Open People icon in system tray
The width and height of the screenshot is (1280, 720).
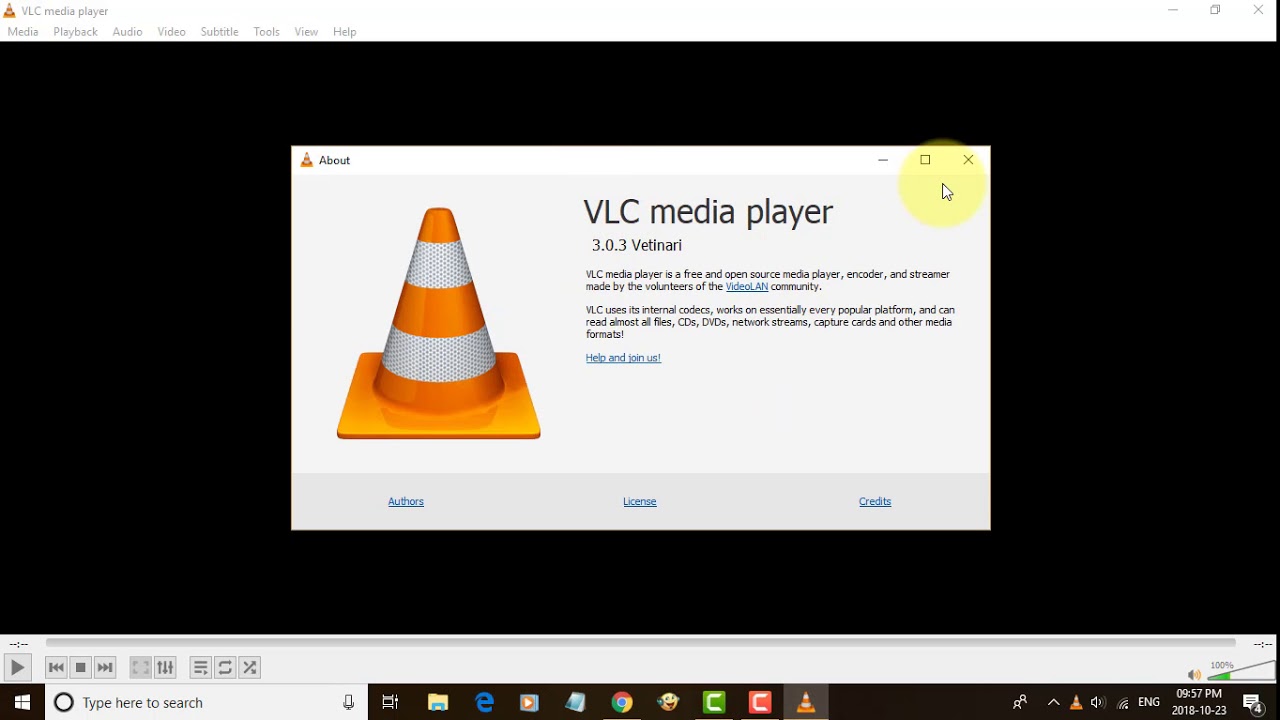(1020, 703)
